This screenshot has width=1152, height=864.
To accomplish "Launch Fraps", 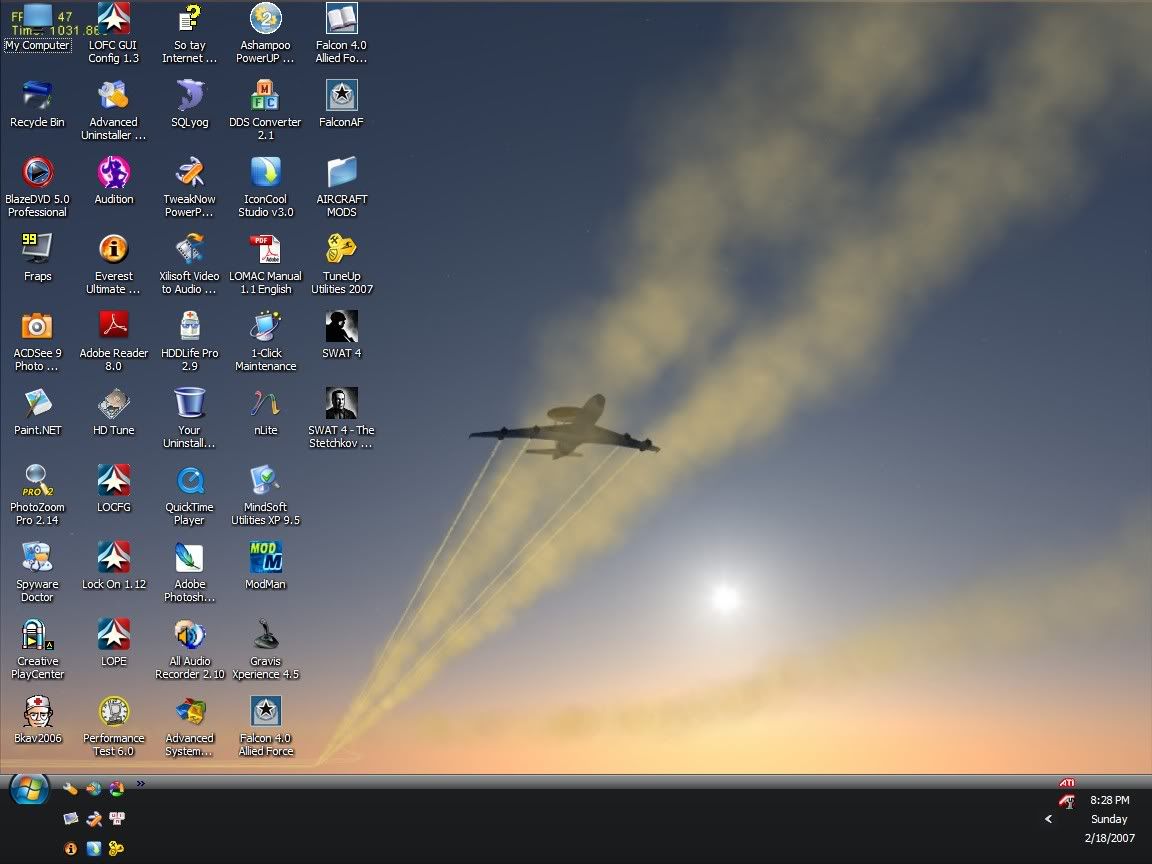I will point(37,247).
